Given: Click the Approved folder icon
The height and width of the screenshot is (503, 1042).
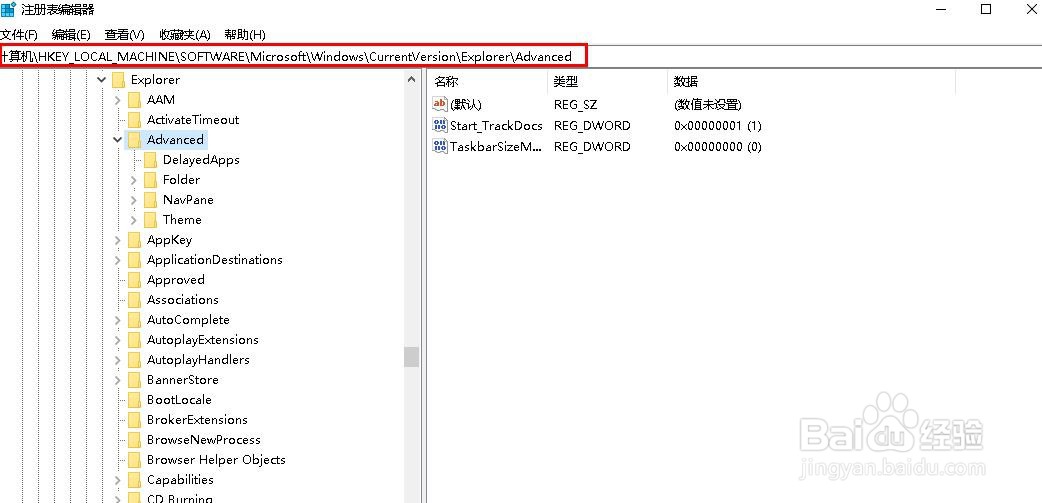Looking at the screenshot, I should pyautogui.click(x=135, y=280).
